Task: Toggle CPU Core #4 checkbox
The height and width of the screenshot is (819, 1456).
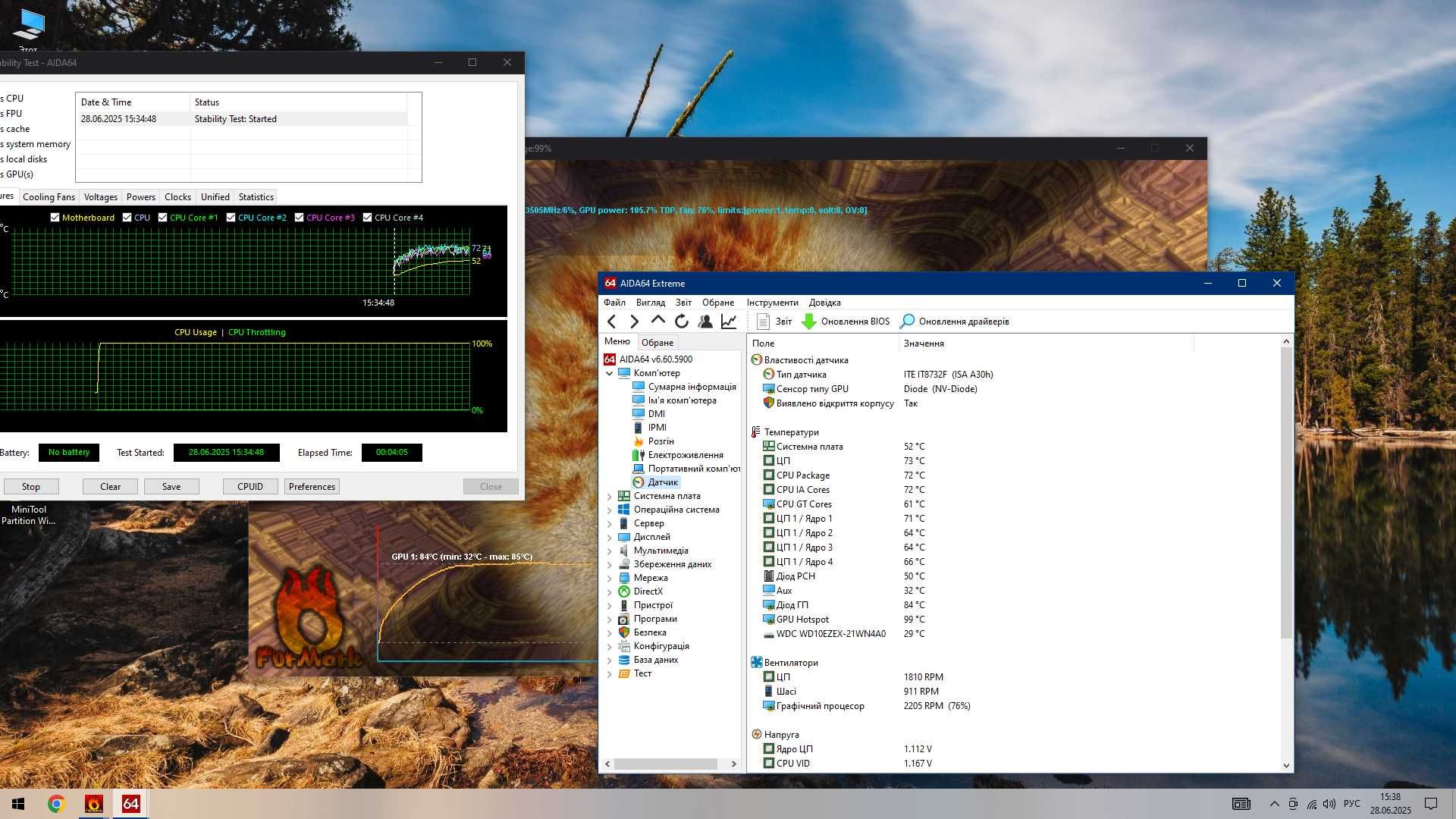Action: pyautogui.click(x=367, y=218)
